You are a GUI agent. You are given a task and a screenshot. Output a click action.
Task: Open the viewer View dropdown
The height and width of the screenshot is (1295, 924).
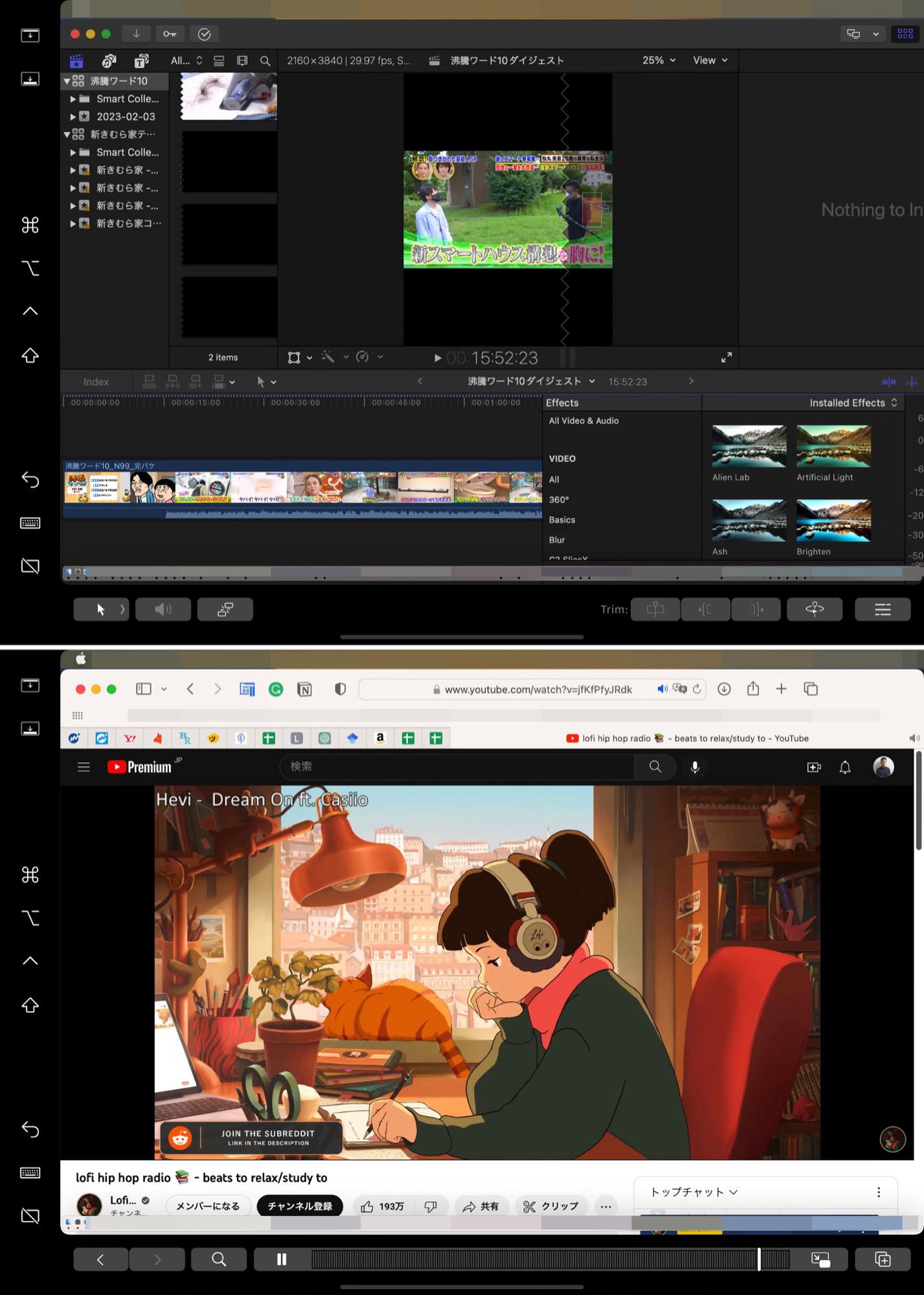click(x=710, y=60)
